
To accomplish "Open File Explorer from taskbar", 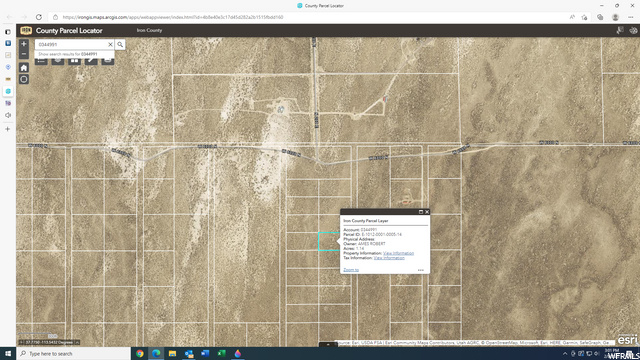I will (x=173, y=353).
